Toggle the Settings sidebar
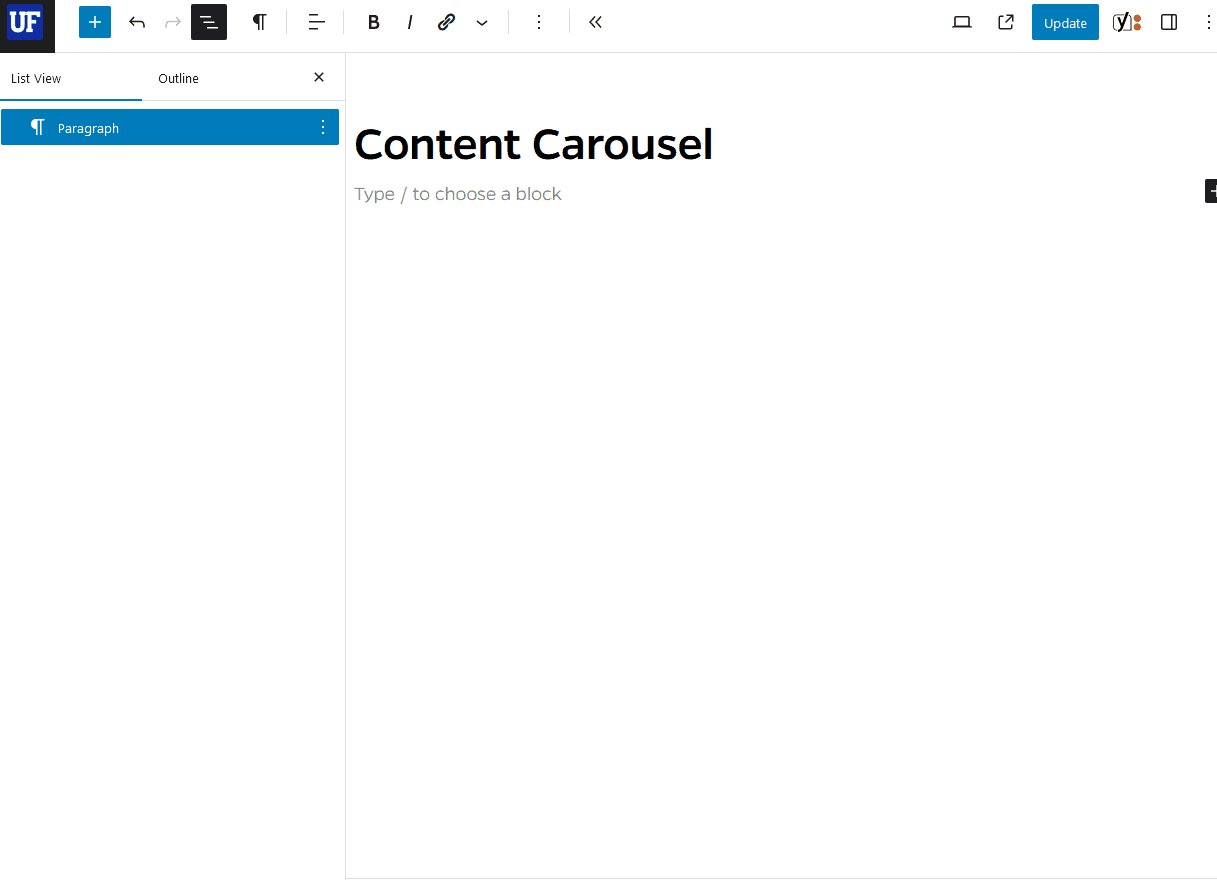1217x880 pixels. (1169, 22)
